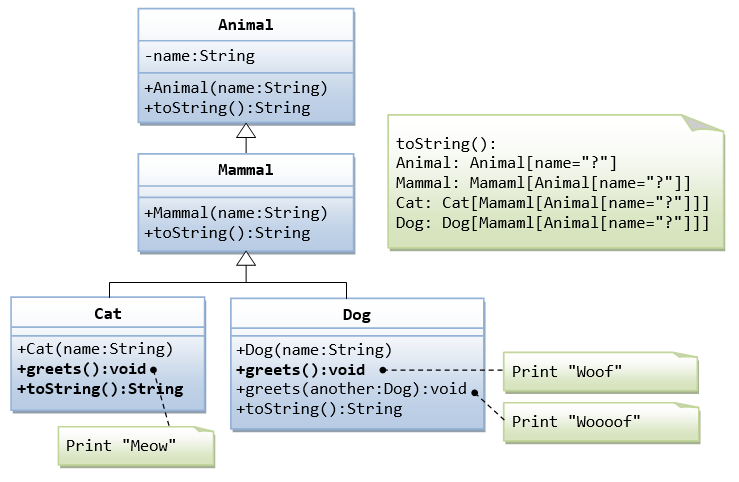
Task: Select the +Dog(name:String) constructor
Action: pos(314,351)
